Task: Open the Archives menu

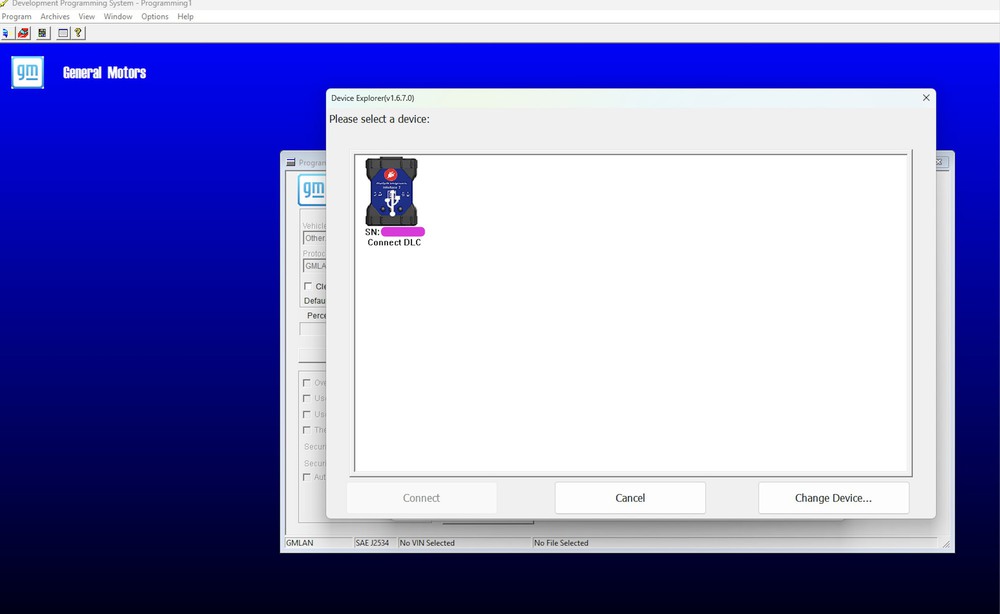Action: (x=55, y=17)
